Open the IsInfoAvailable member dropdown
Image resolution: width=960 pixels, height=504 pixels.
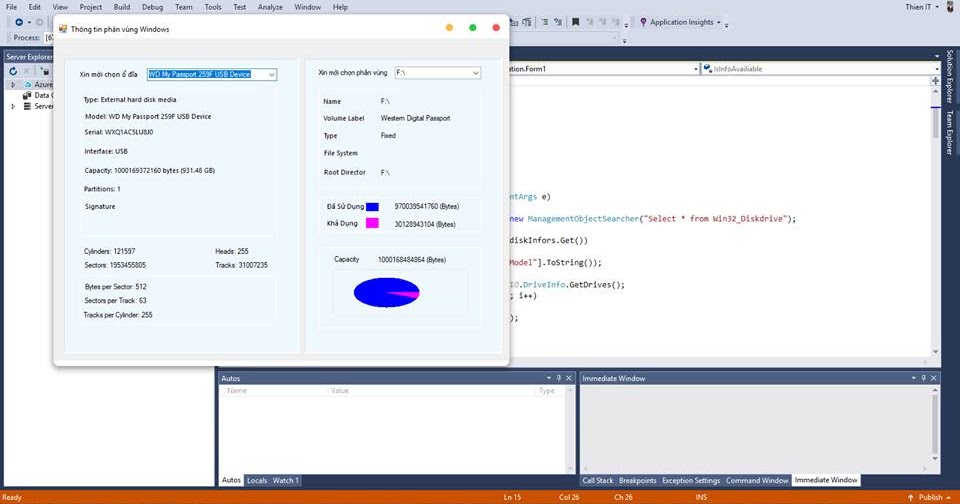tap(937, 69)
